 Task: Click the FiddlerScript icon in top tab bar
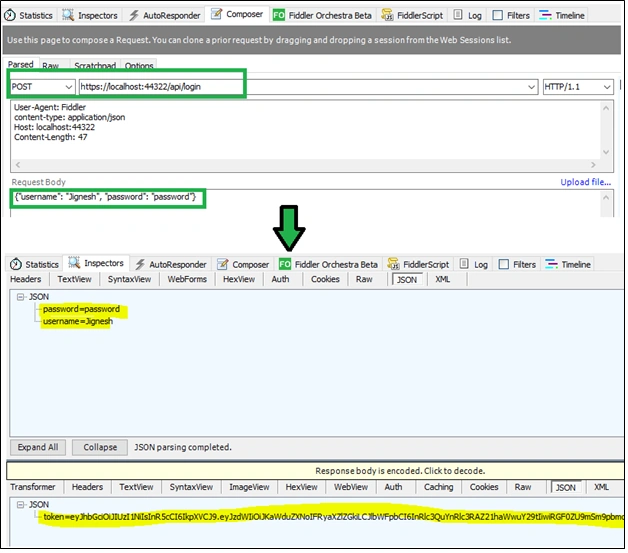click(x=387, y=15)
